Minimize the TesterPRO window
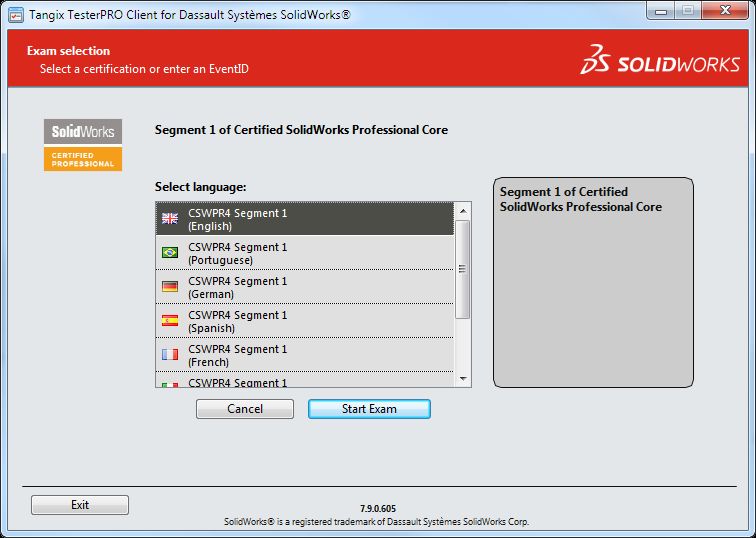Screen dimensions: 756x538 pyautogui.click(x=661, y=11)
